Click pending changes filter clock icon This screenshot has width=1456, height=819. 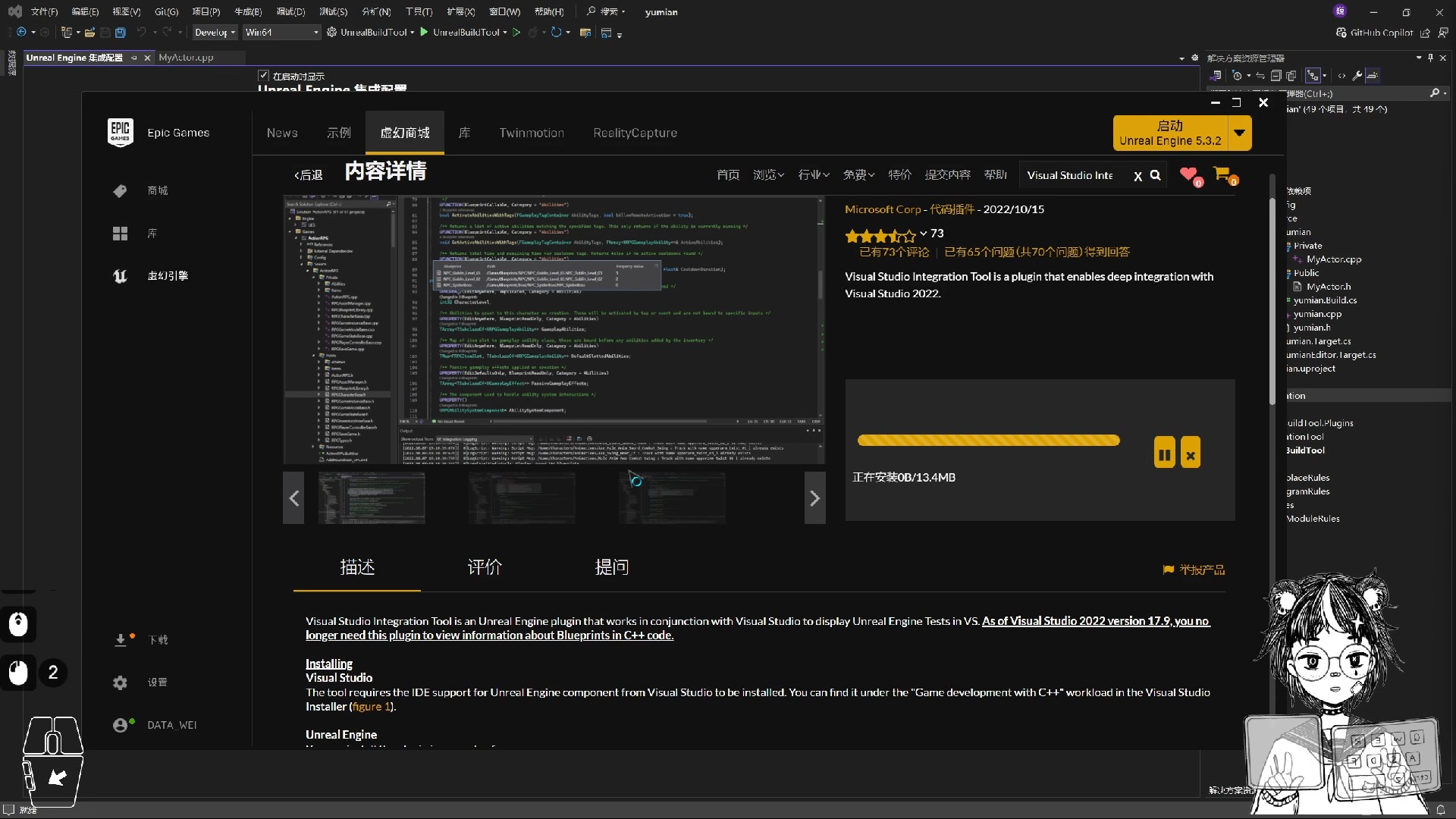pyautogui.click(x=1238, y=76)
